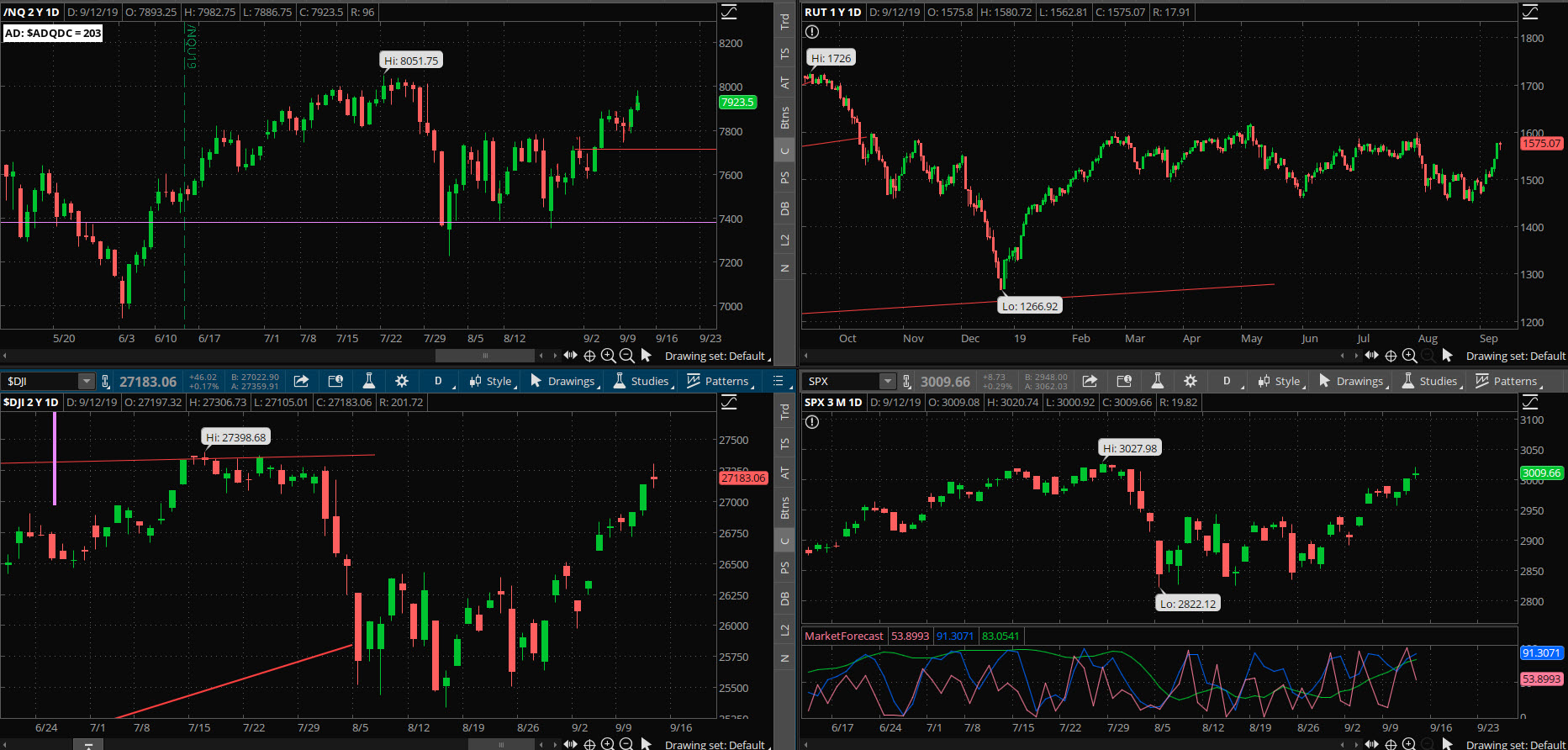Toggle the PS side tab beside the /NQ chart
Screen dimensions: 1568x750
tap(784, 177)
